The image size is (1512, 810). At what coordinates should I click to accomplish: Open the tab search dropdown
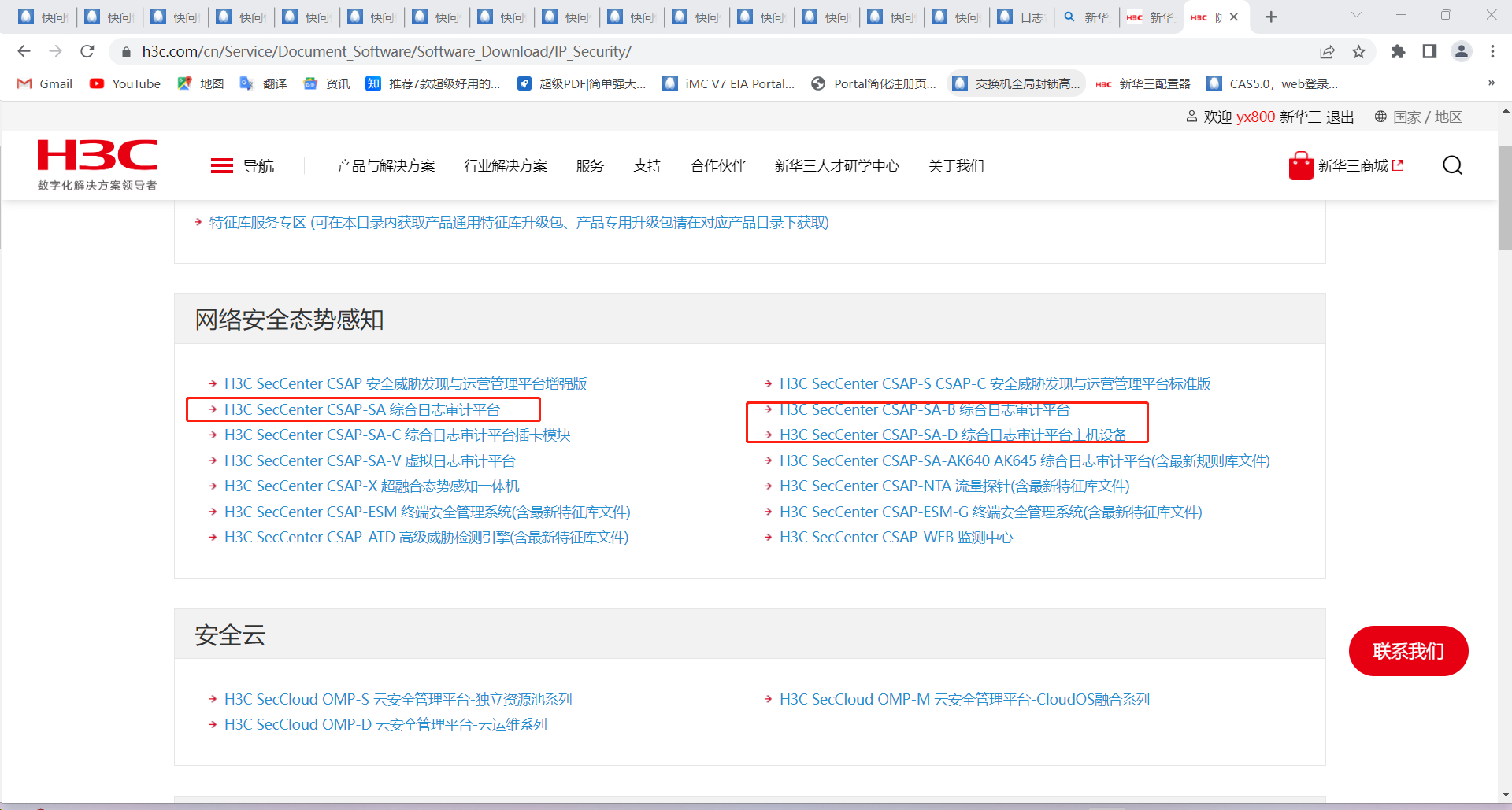coord(1356,15)
